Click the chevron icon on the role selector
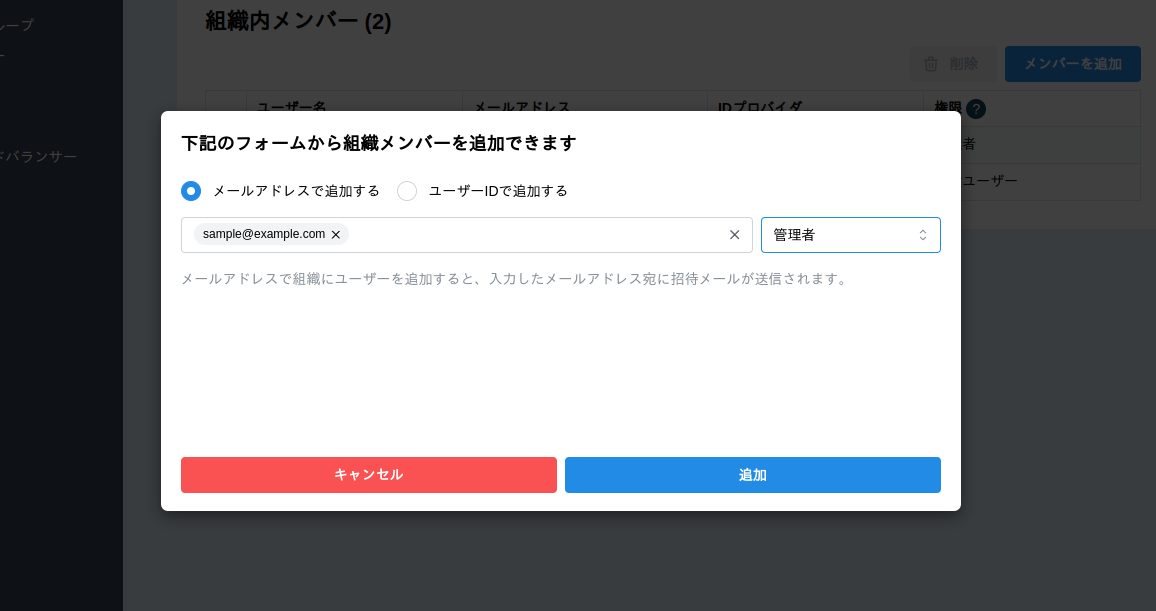This screenshot has height=611, width=1156. tap(923, 234)
